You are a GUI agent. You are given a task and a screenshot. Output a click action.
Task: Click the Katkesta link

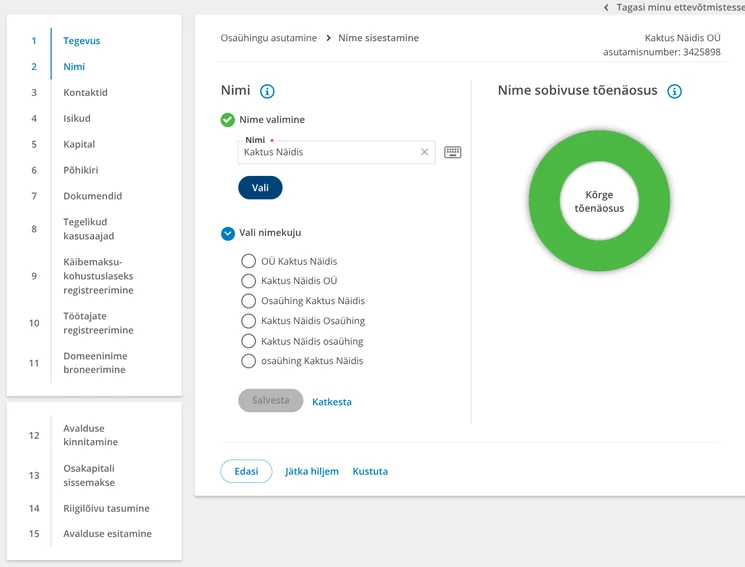332,402
